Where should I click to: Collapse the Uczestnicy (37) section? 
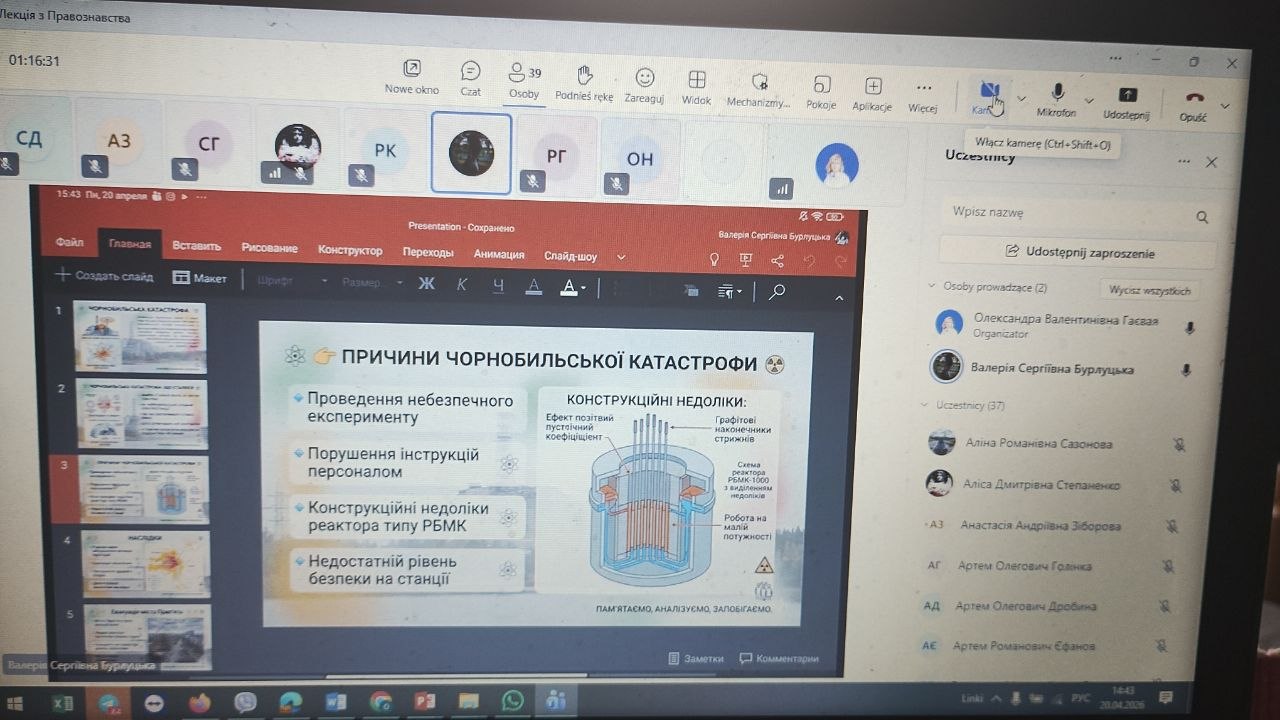pyautogui.click(x=925, y=405)
